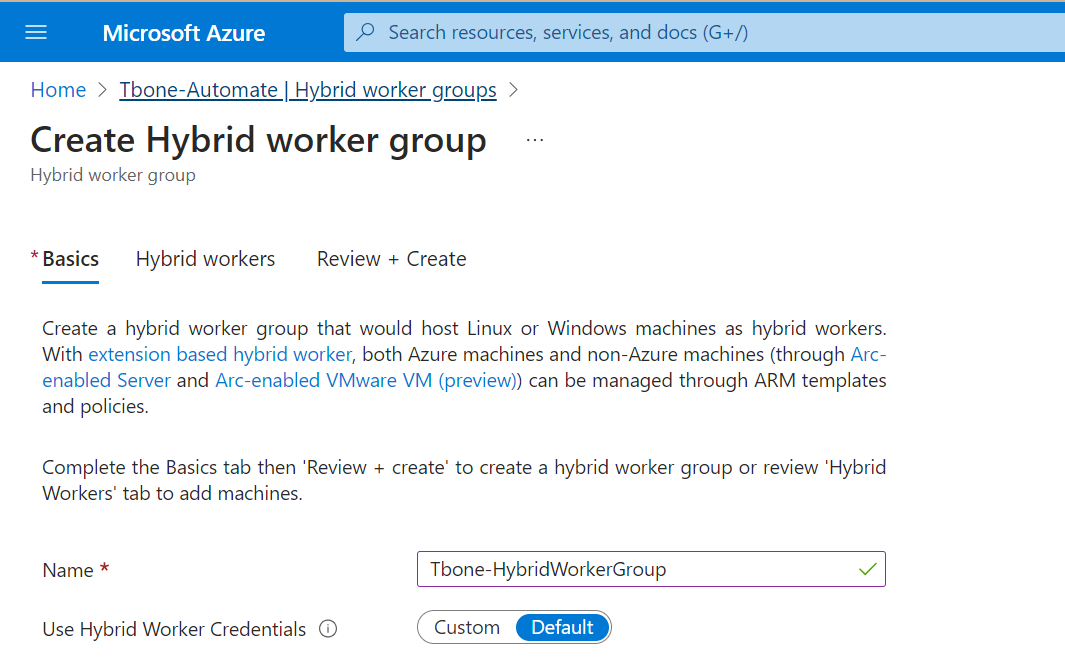Select Default for Hybrid Worker Credentials
1065x658 pixels.
tap(562, 627)
